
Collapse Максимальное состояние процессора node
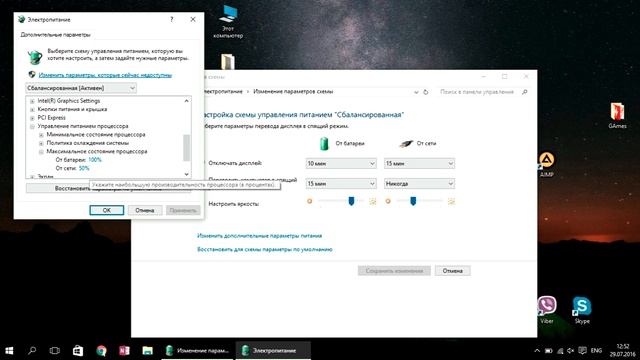pyautogui.click(x=41, y=152)
